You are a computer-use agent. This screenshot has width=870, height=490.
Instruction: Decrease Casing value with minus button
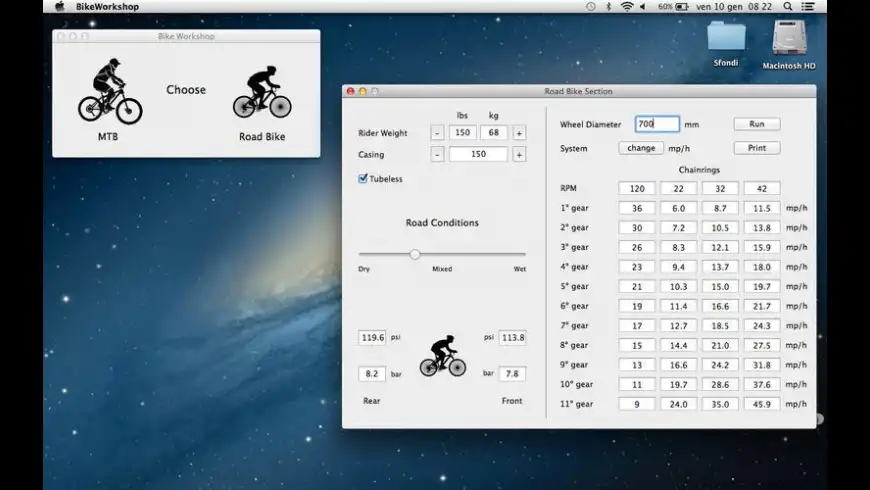(x=437, y=155)
